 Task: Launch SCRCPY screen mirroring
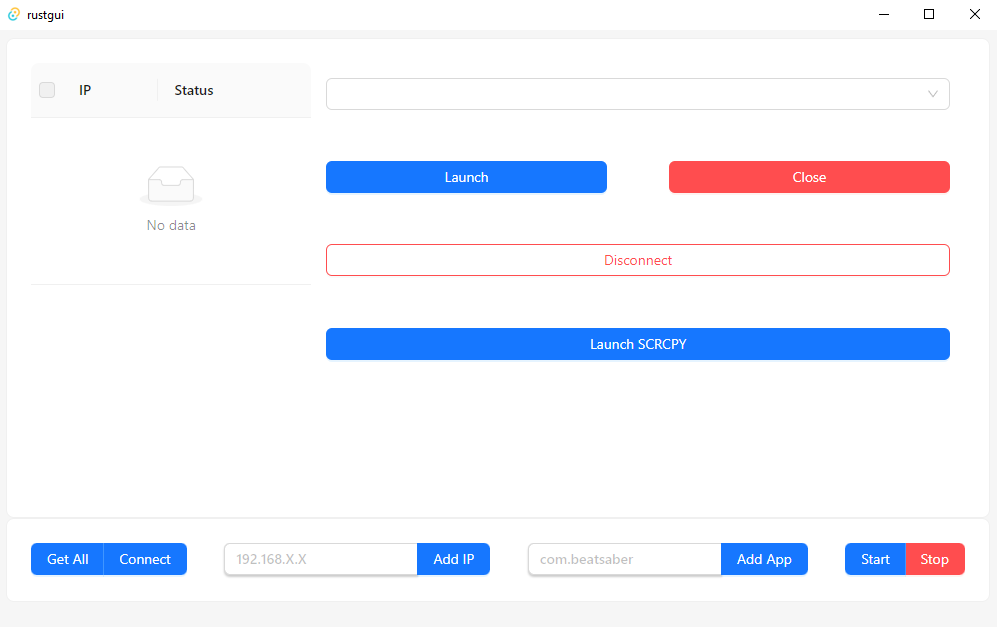[637, 344]
